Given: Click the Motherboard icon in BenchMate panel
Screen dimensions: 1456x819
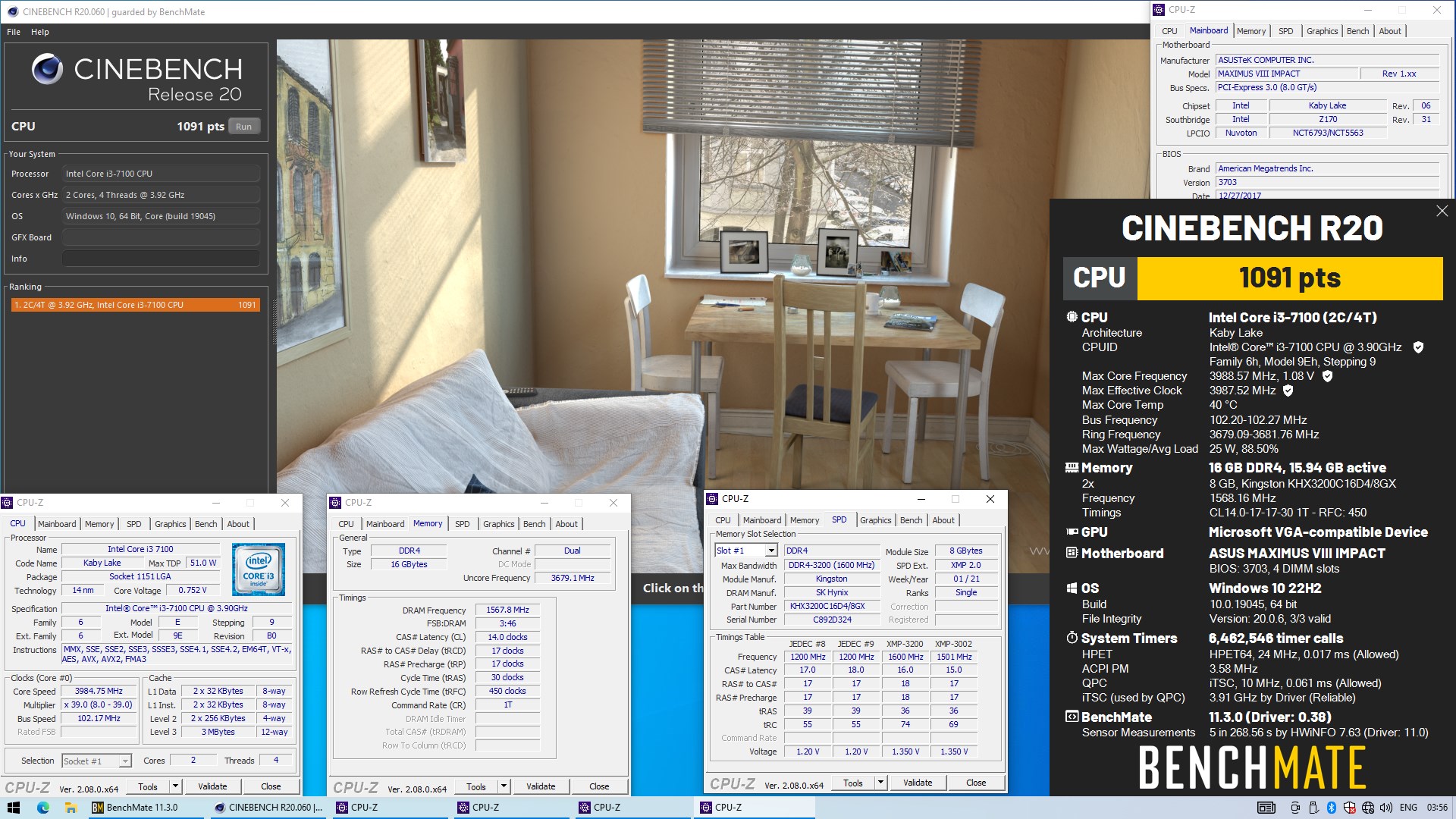Looking at the screenshot, I should pos(1072,553).
